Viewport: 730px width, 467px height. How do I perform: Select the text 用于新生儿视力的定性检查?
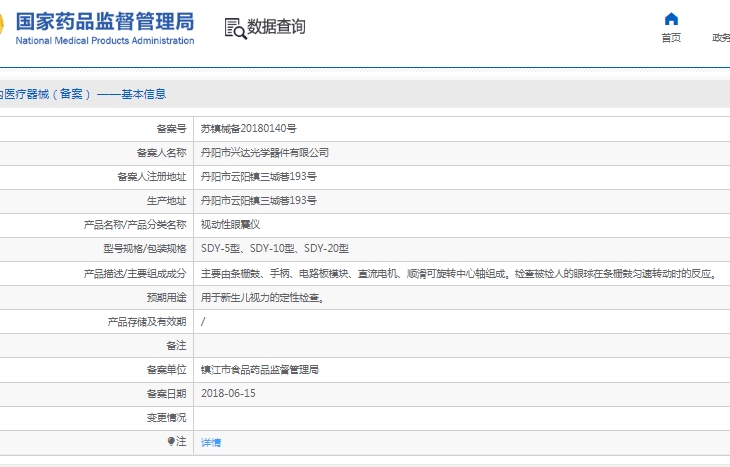pyautogui.click(x=263, y=298)
